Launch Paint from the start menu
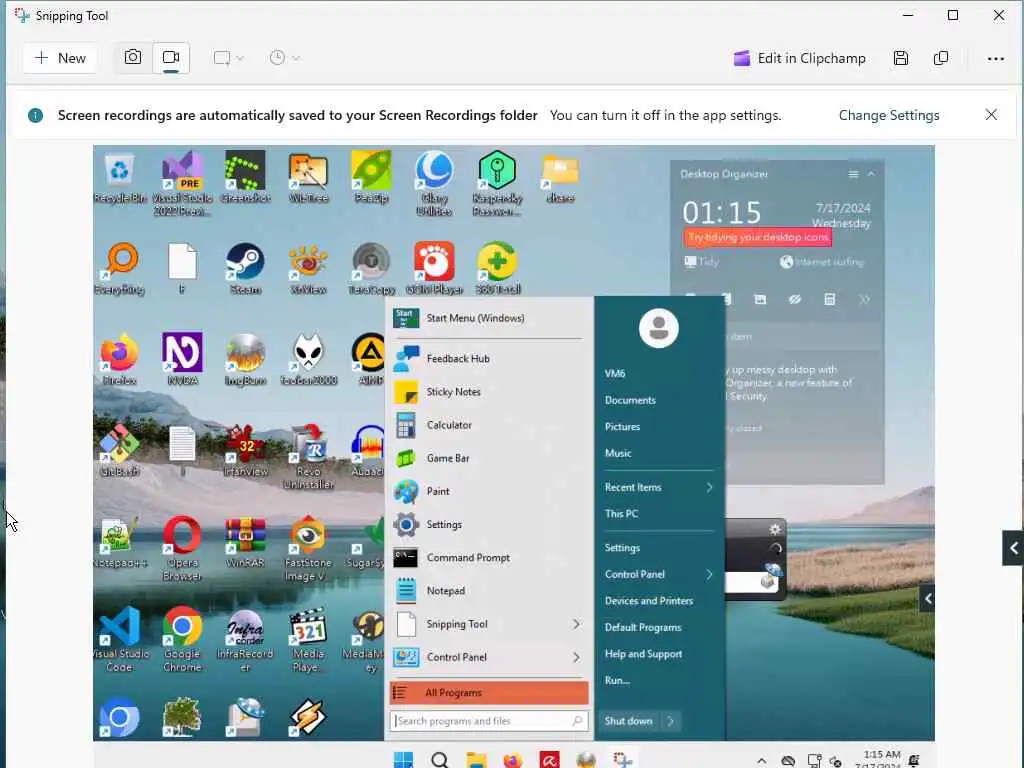Screen dimensions: 1024x768 (488, 492)
